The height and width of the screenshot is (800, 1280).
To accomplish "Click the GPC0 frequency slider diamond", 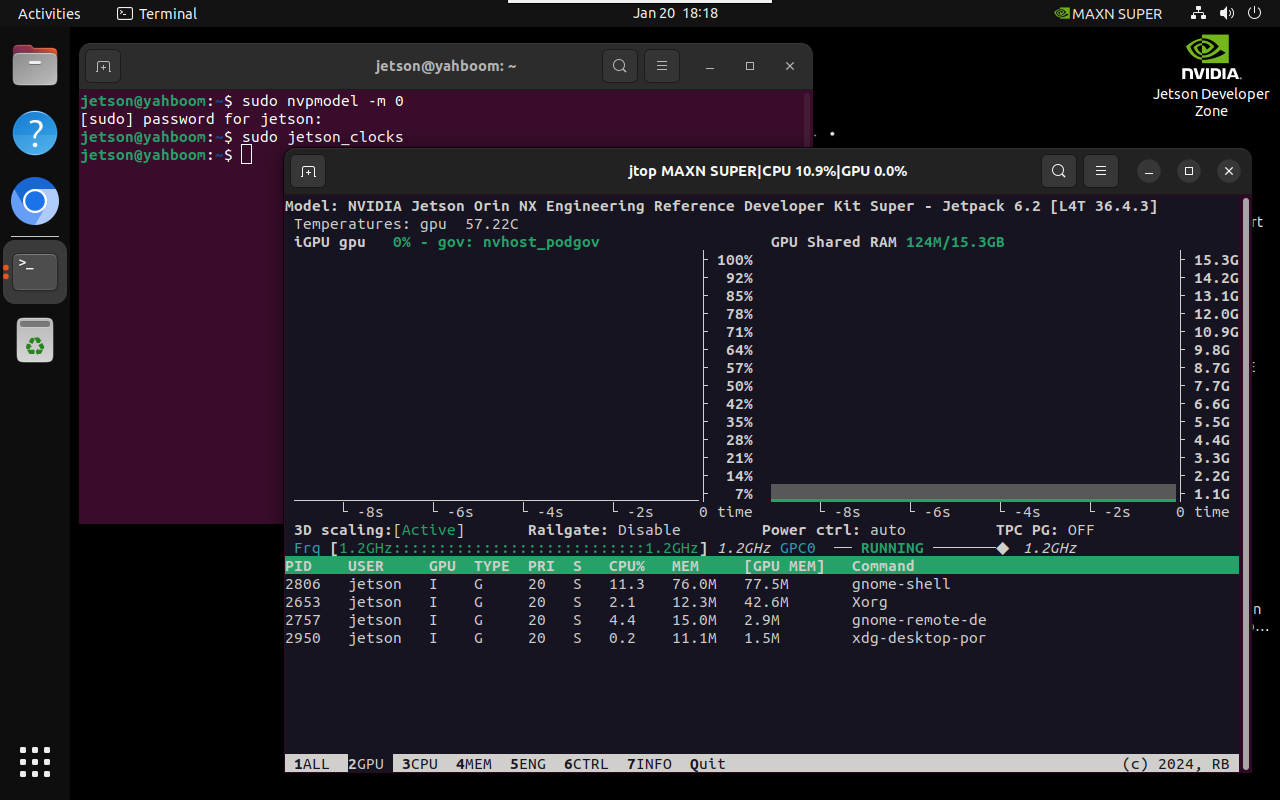I will pyautogui.click(x=1002, y=548).
